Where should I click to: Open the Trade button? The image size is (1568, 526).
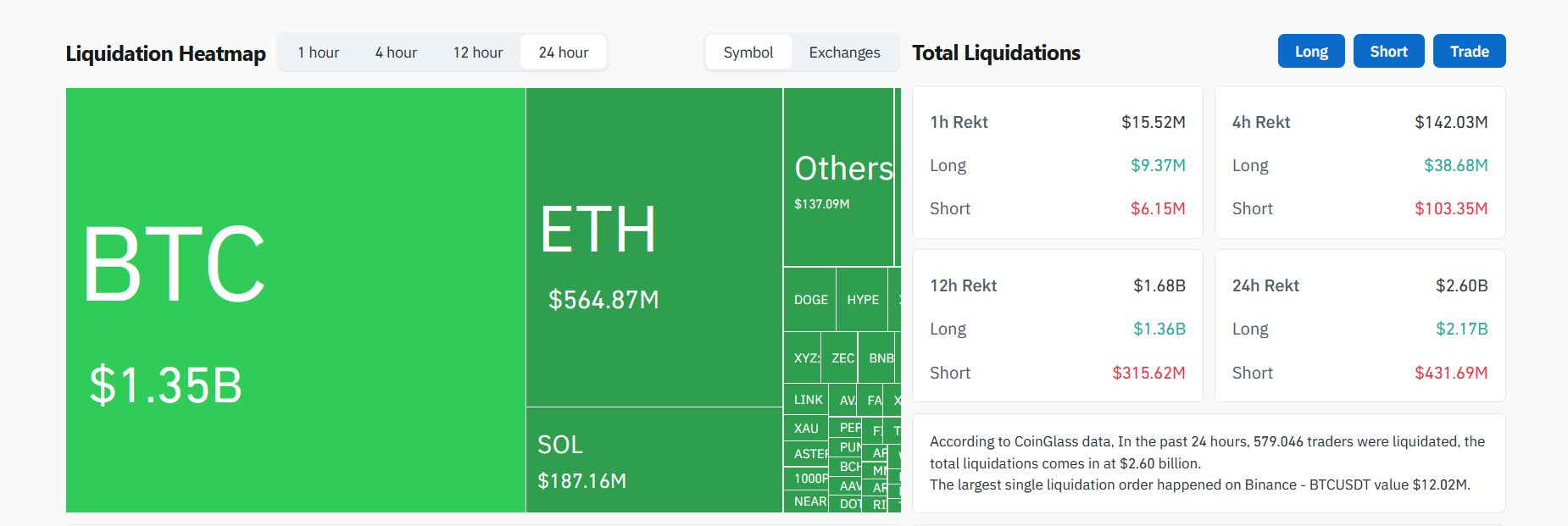1469,52
